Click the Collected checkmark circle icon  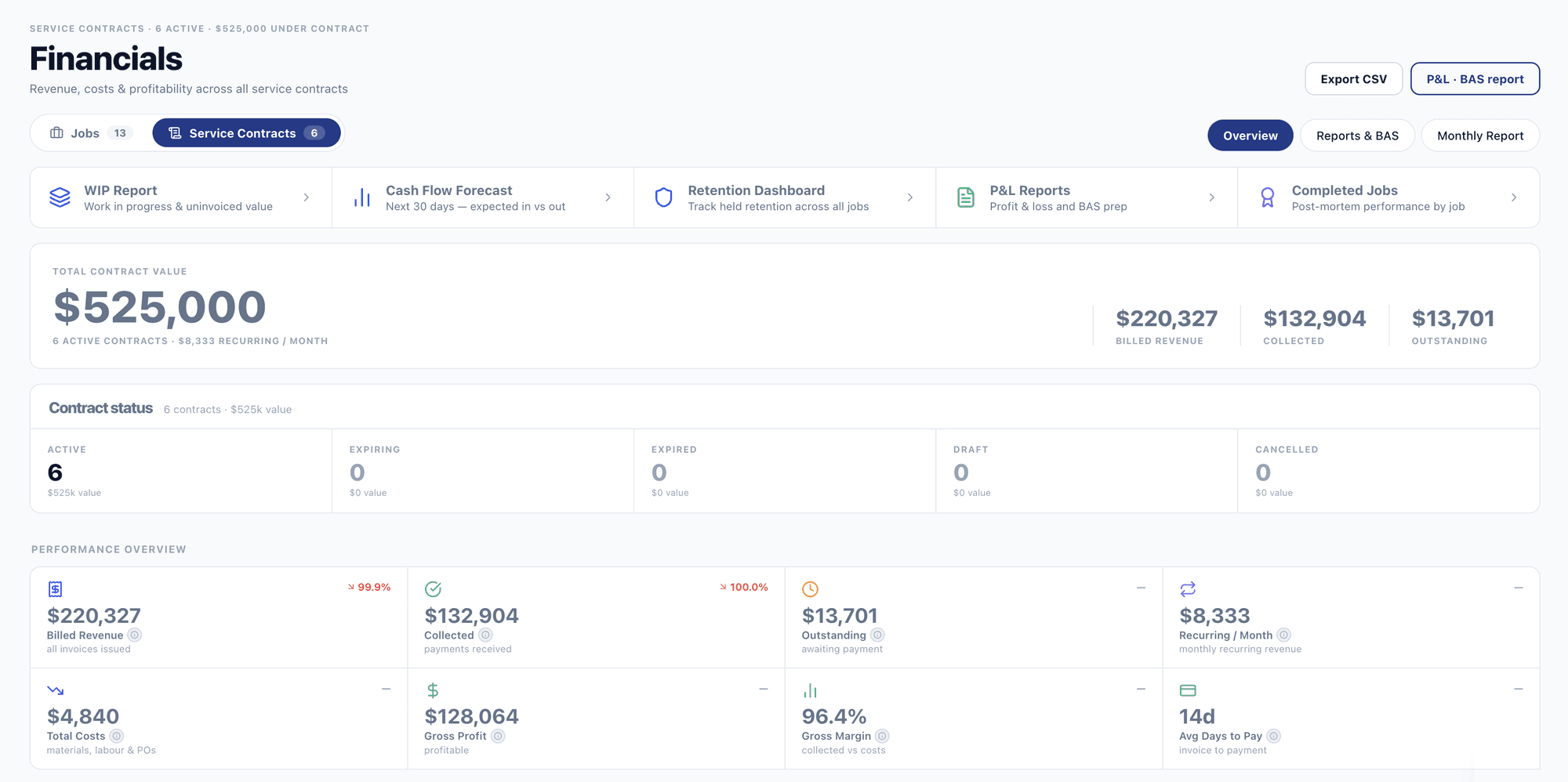coord(433,588)
